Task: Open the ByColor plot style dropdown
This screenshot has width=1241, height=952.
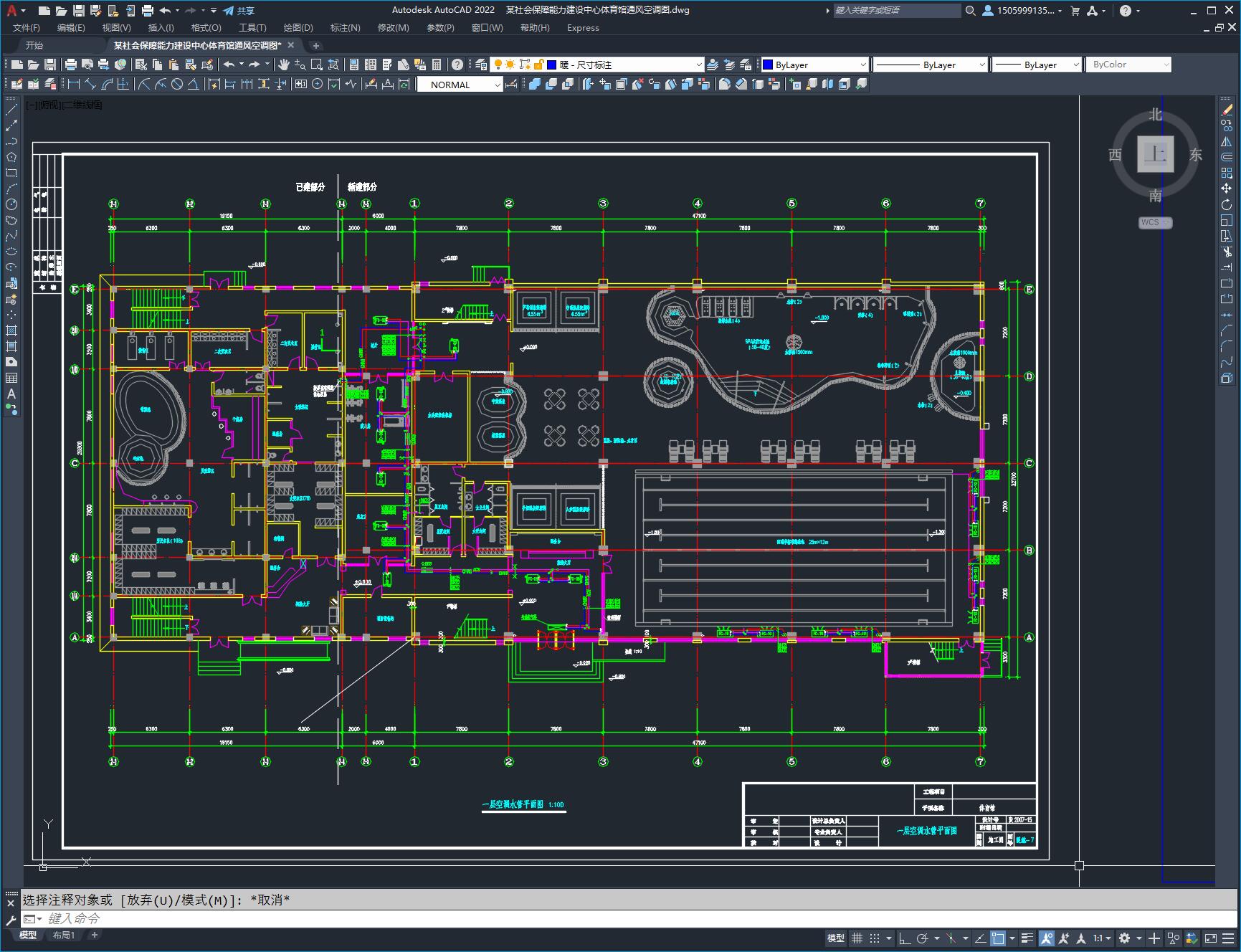Action: 1128,65
